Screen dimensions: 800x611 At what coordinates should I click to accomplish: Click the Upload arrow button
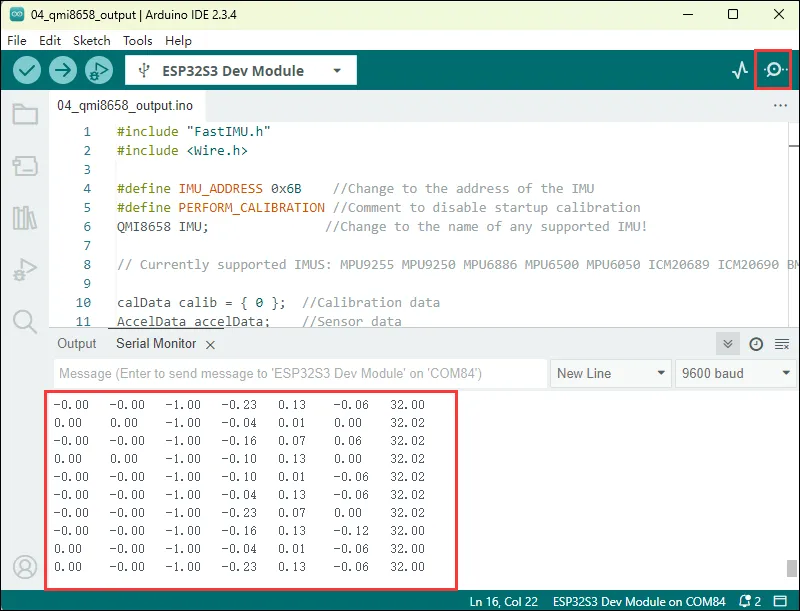63,70
